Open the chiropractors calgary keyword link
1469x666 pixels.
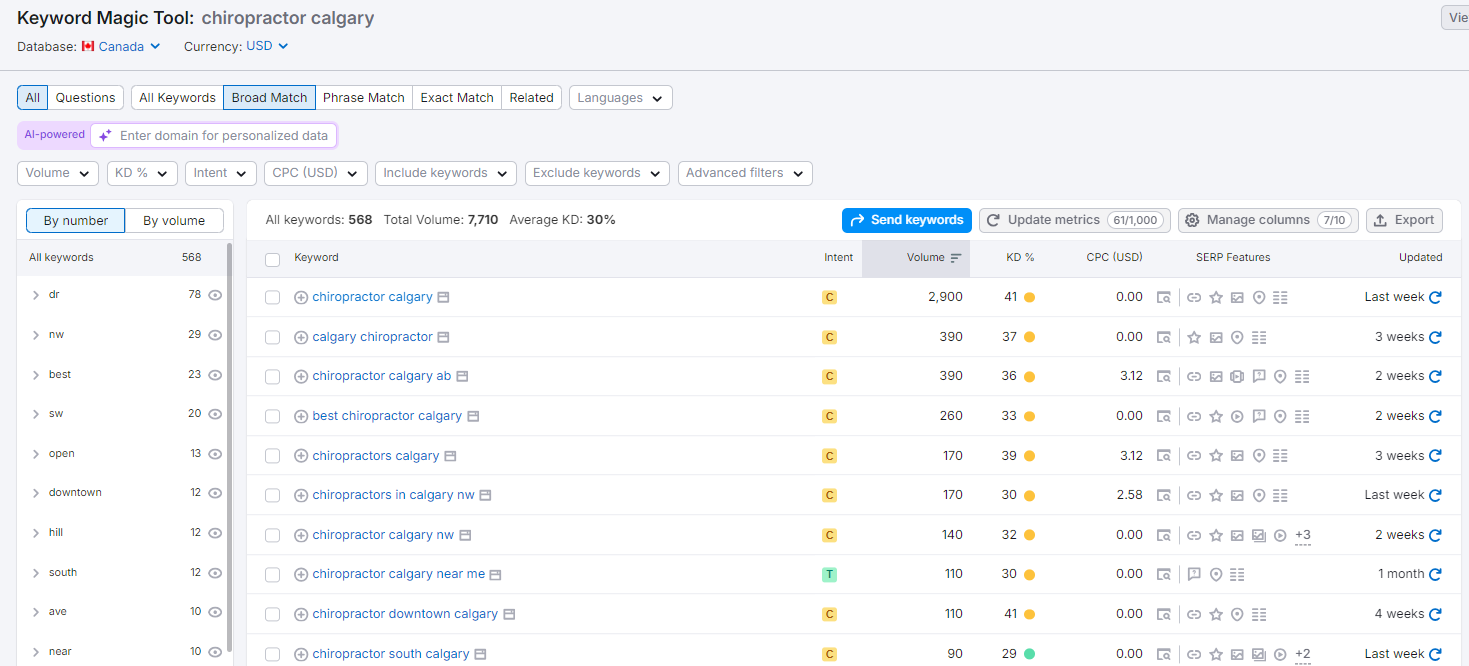(x=375, y=456)
